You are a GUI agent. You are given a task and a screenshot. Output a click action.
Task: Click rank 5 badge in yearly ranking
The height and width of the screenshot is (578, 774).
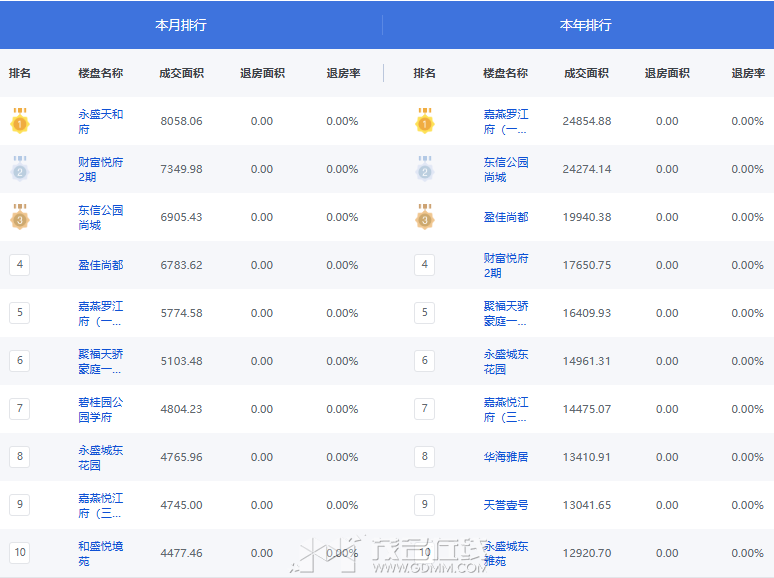tap(425, 313)
